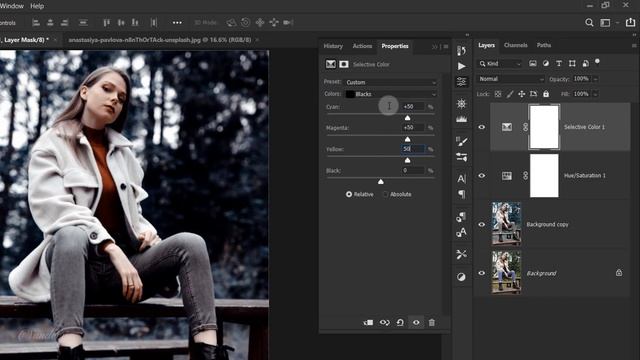Open the three-dots more options in options bar
The width and height of the screenshot is (640, 360).
(x=177, y=22)
